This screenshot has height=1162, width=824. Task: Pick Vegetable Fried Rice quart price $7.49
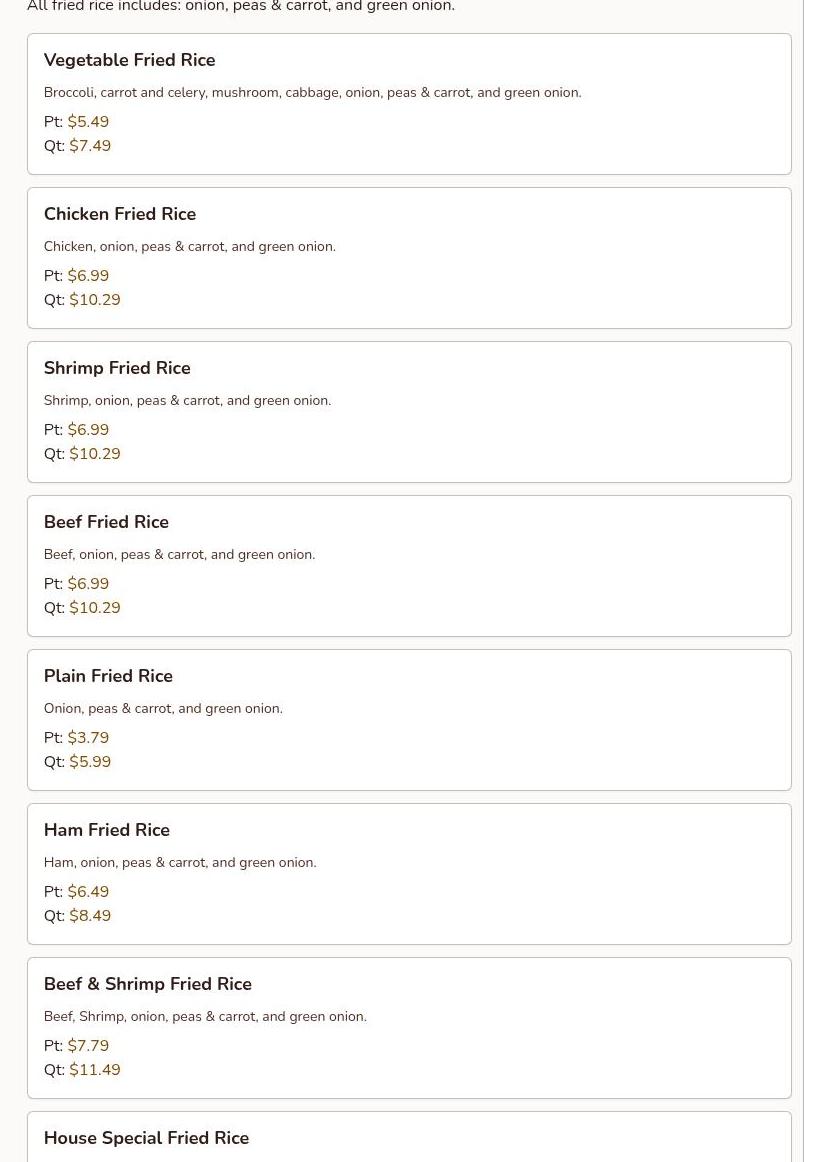point(90,146)
